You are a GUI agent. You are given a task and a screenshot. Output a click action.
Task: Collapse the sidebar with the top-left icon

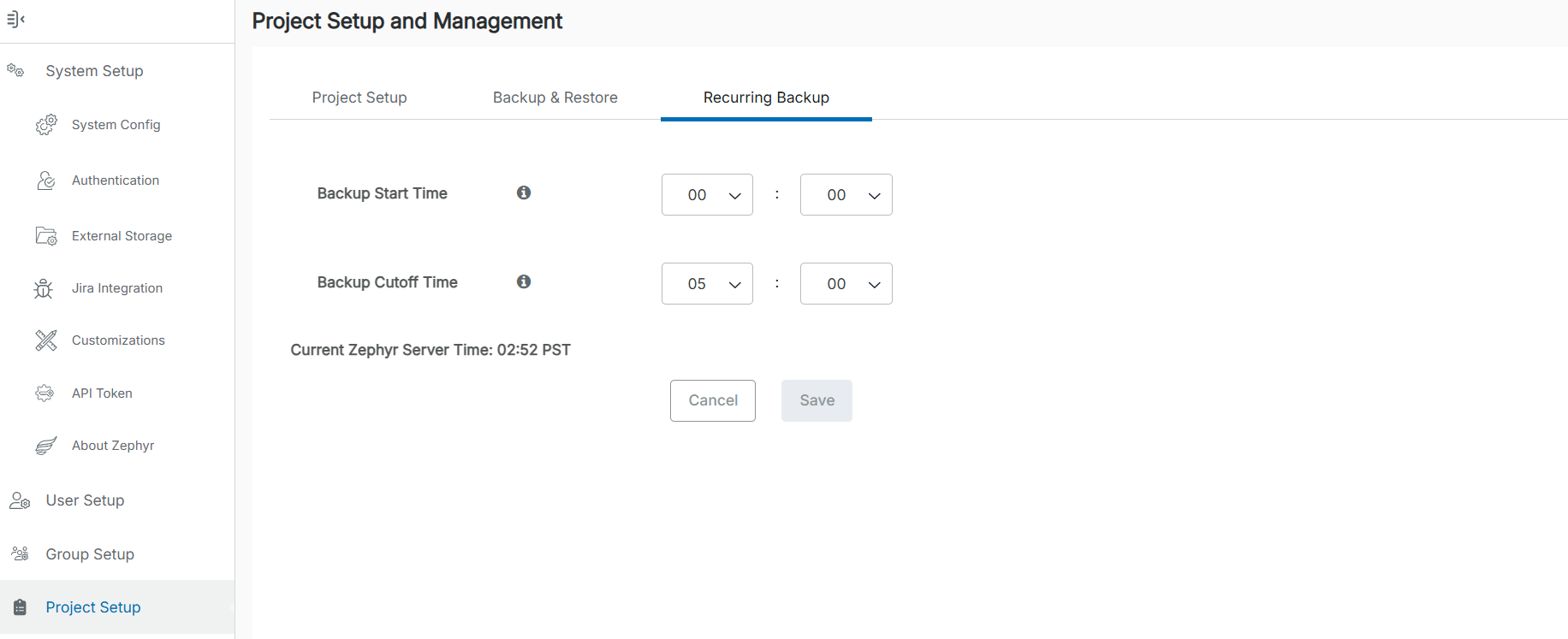[x=15, y=19]
